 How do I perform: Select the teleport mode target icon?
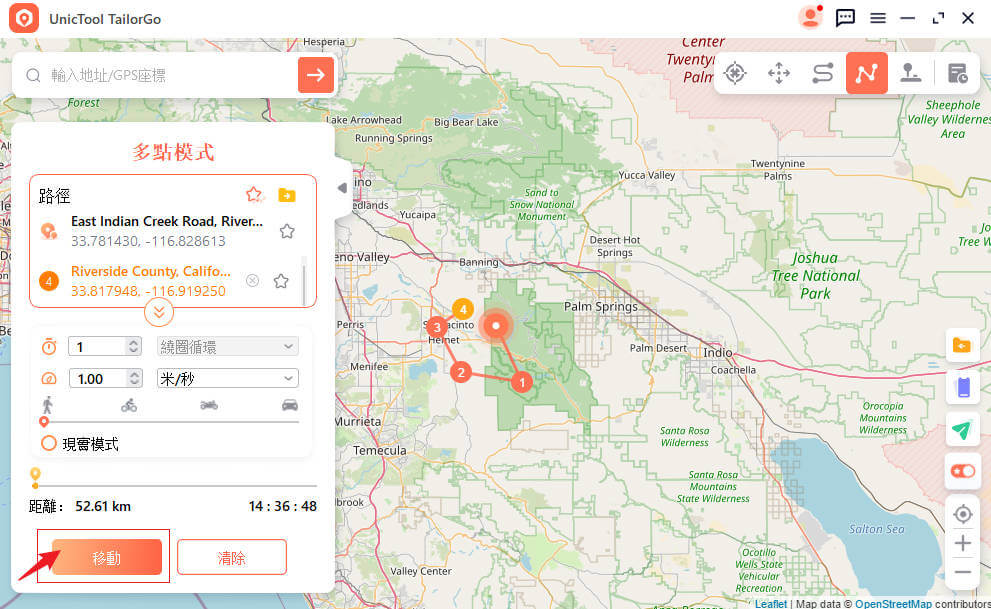[735, 73]
